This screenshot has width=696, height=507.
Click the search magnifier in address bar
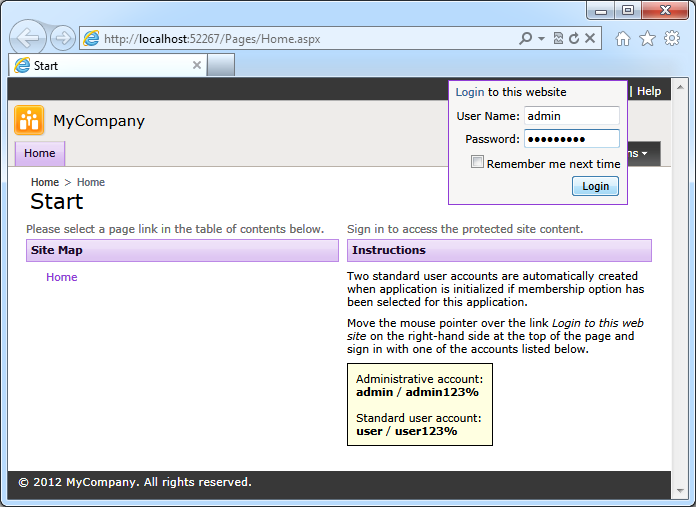click(x=526, y=39)
